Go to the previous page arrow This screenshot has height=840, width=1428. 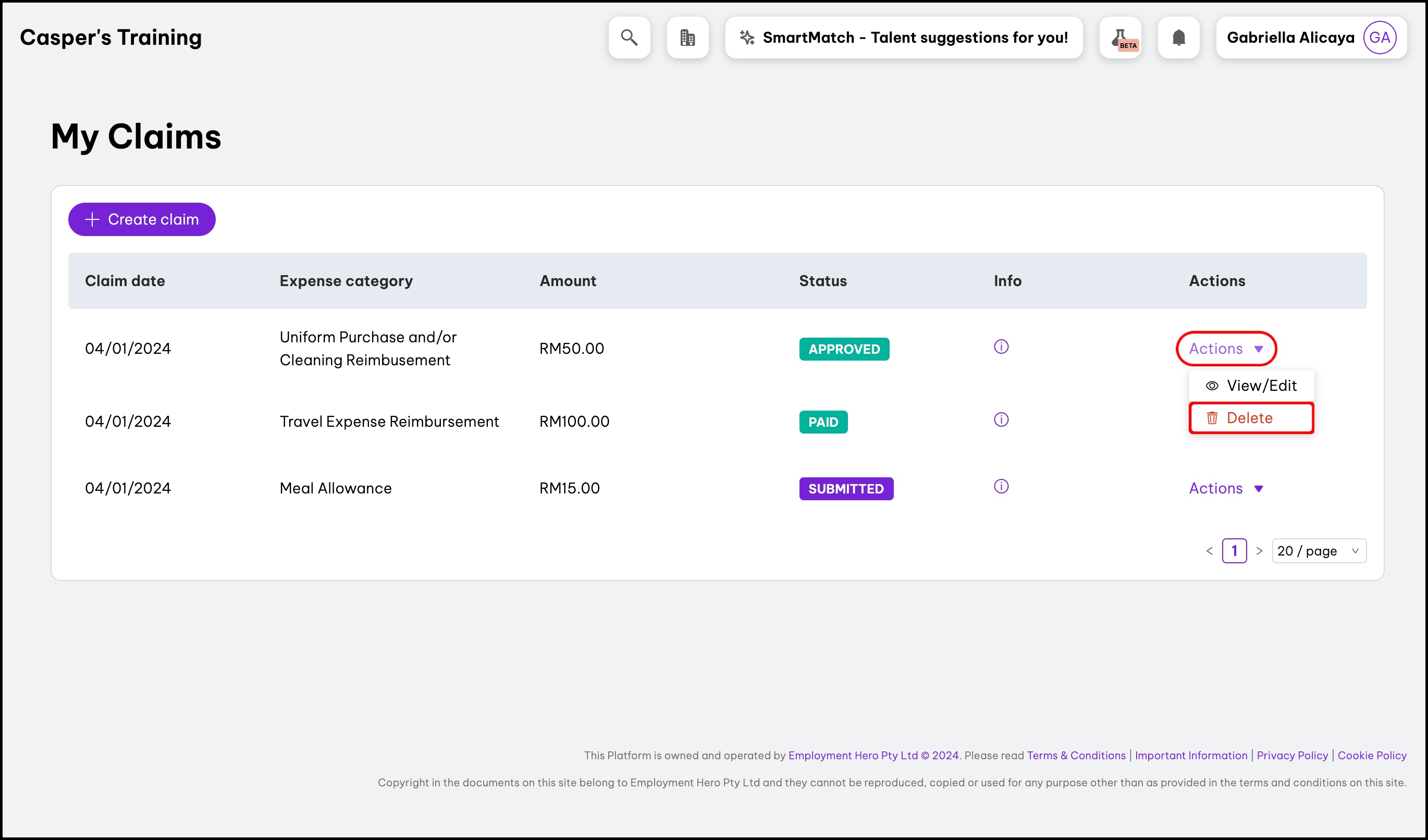(x=1209, y=551)
